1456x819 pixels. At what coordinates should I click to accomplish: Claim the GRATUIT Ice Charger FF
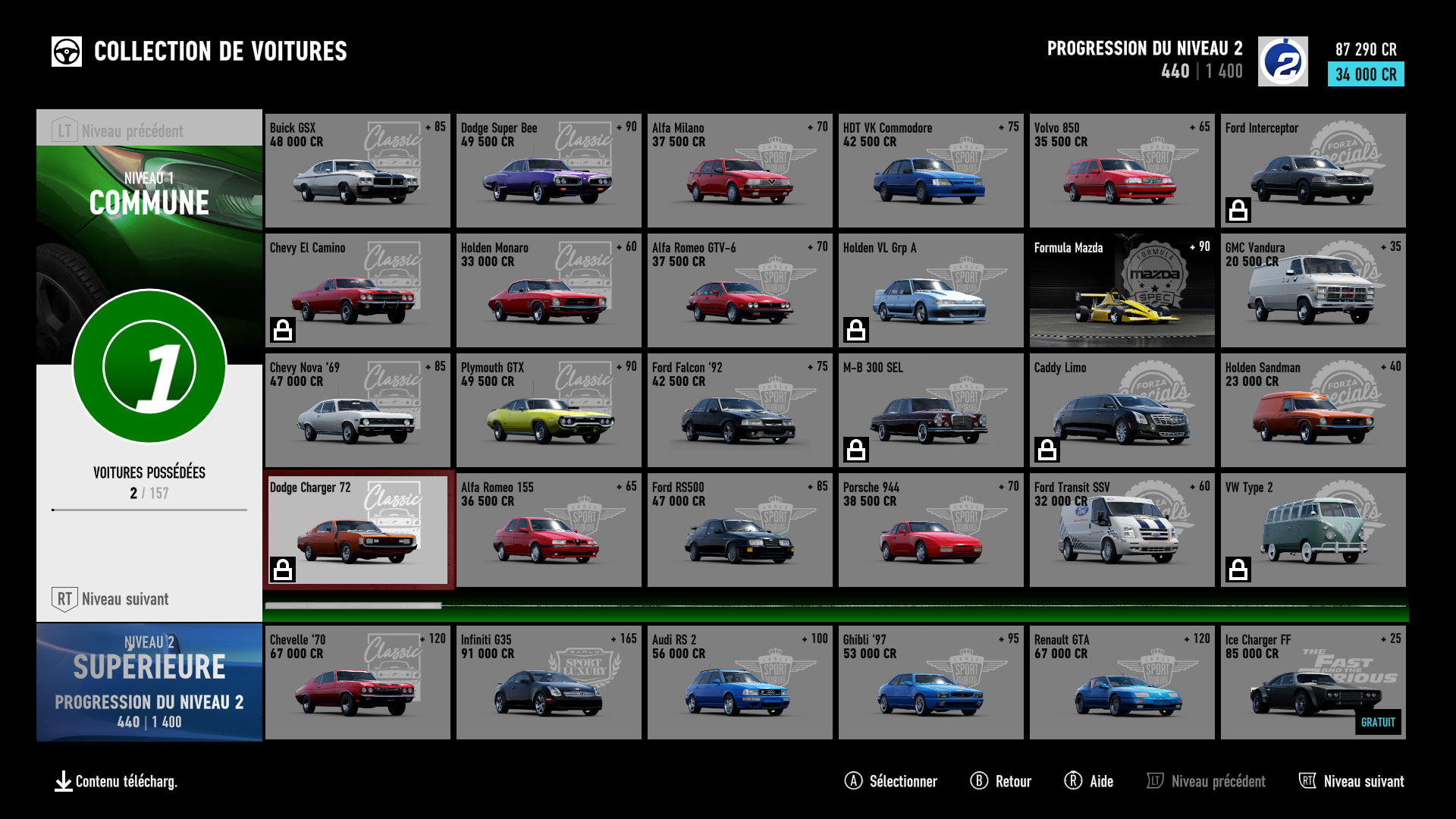point(1379,722)
